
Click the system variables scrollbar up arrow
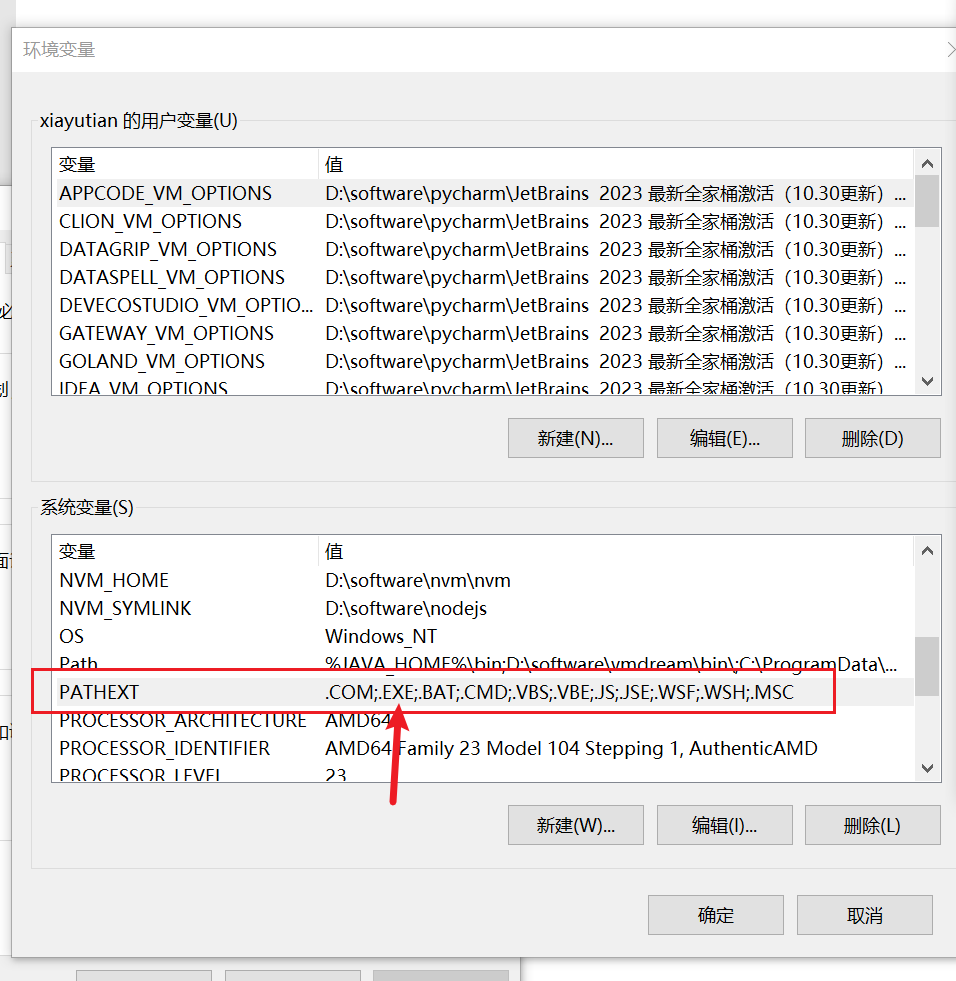click(927, 551)
